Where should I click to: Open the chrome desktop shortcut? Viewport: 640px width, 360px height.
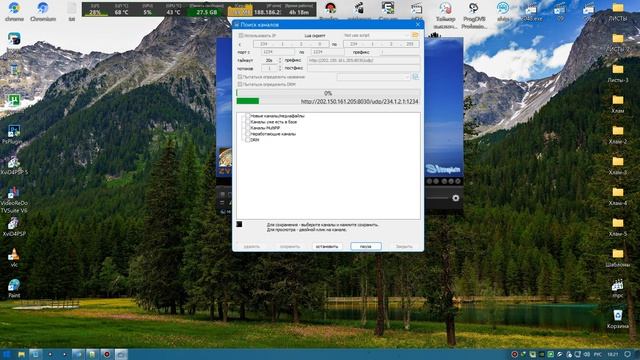[14, 11]
